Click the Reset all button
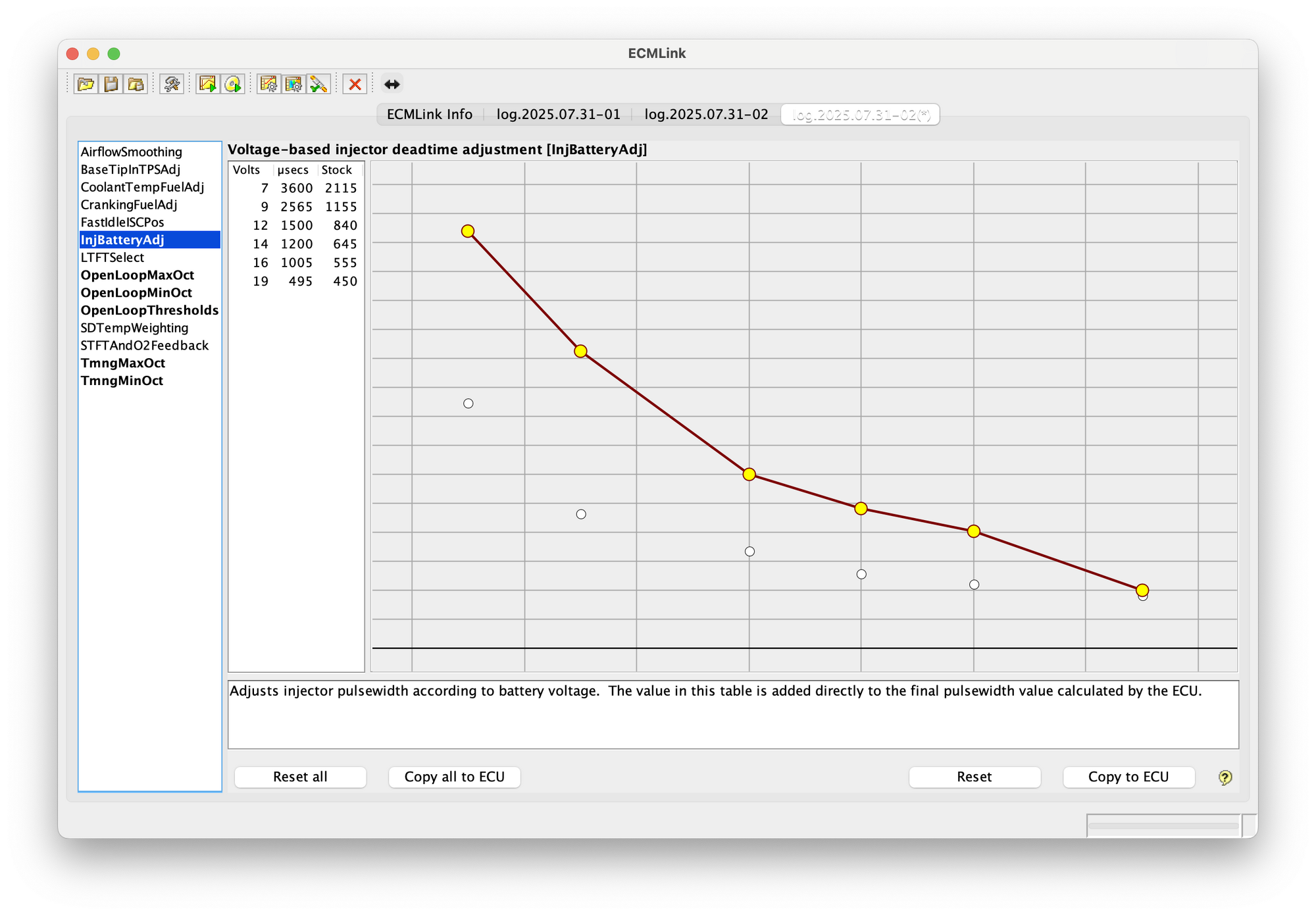Image resolution: width=1316 pixels, height=915 pixels. pos(300,777)
